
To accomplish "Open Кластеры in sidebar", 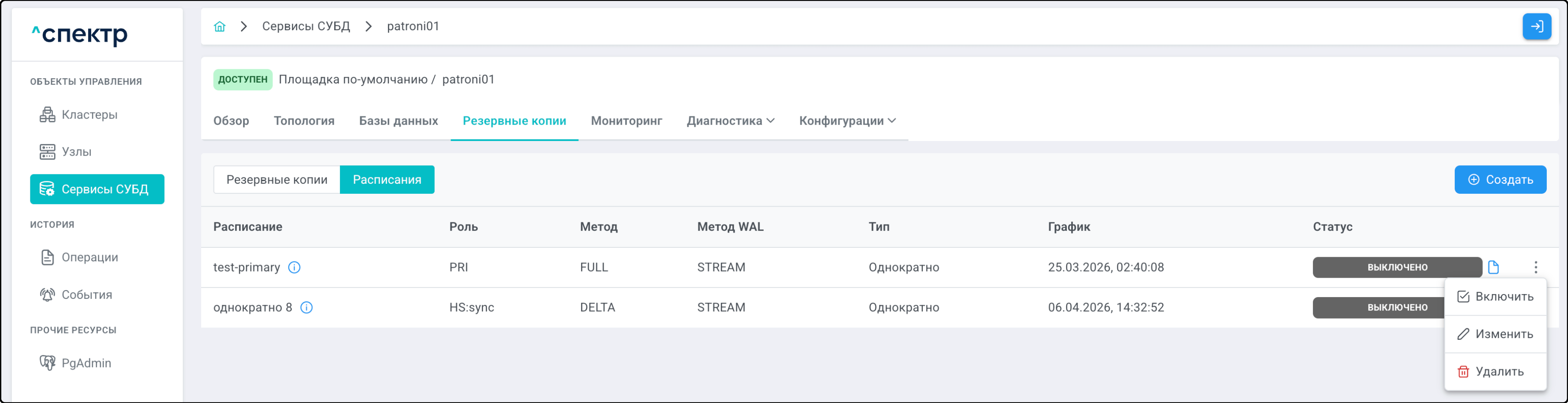I will pos(89,115).
